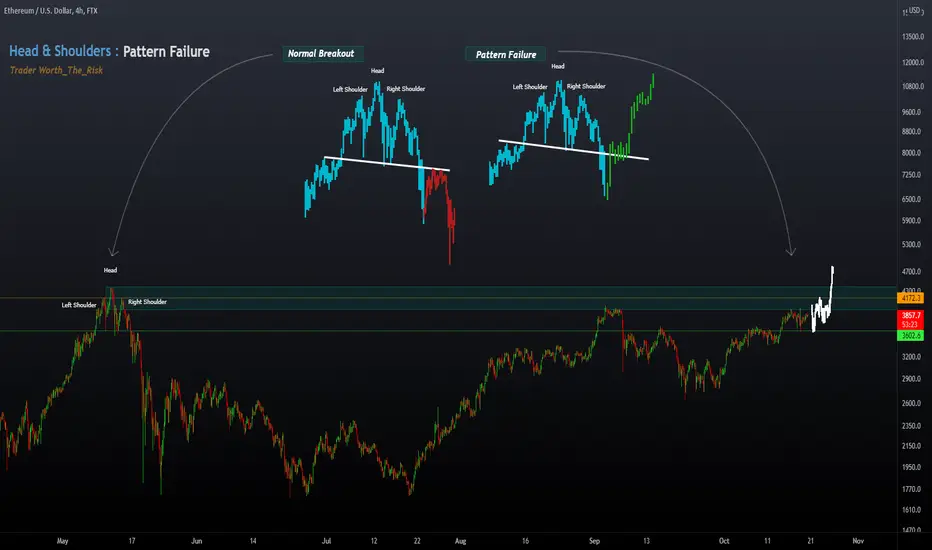
Task: Click the '16' date on time axis
Action: 525,541
